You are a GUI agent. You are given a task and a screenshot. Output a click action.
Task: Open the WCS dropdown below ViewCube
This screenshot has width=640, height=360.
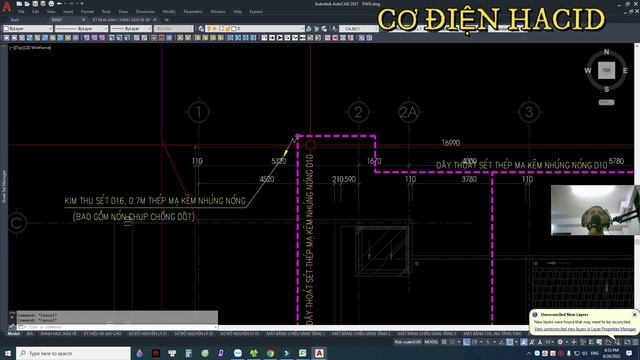(x=607, y=102)
